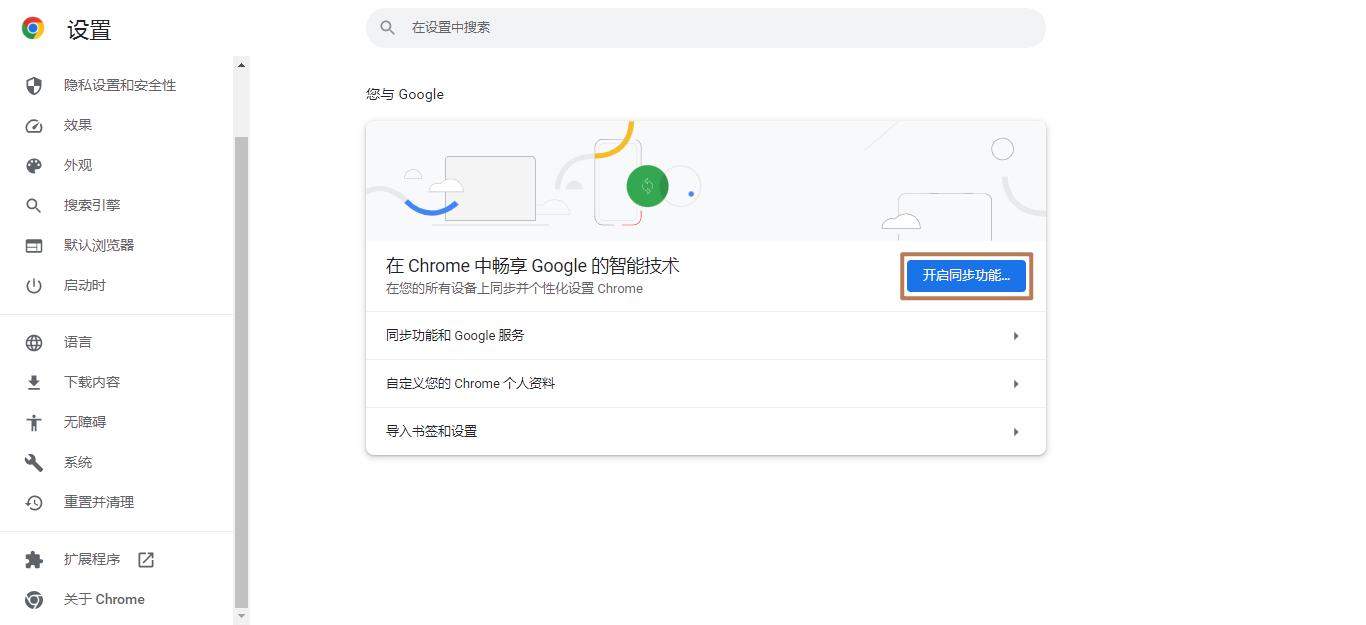Click the restore icon for 重置并清理
This screenshot has width=1366, height=625.
point(34,502)
